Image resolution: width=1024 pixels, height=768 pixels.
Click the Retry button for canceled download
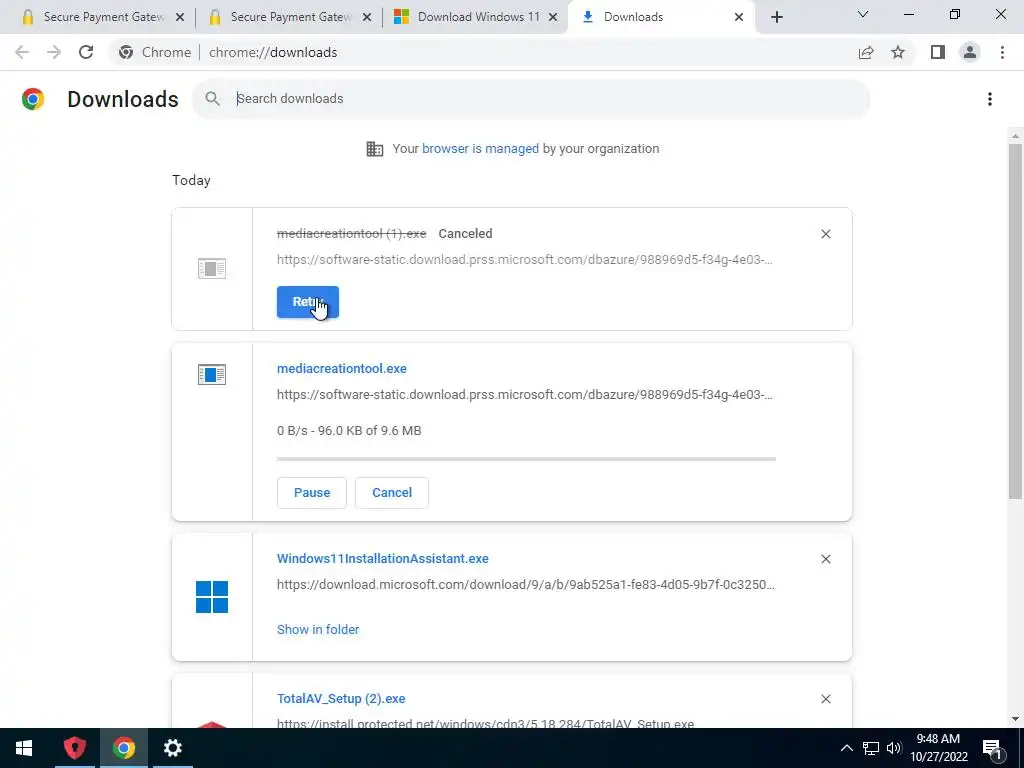(x=308, y=302)
